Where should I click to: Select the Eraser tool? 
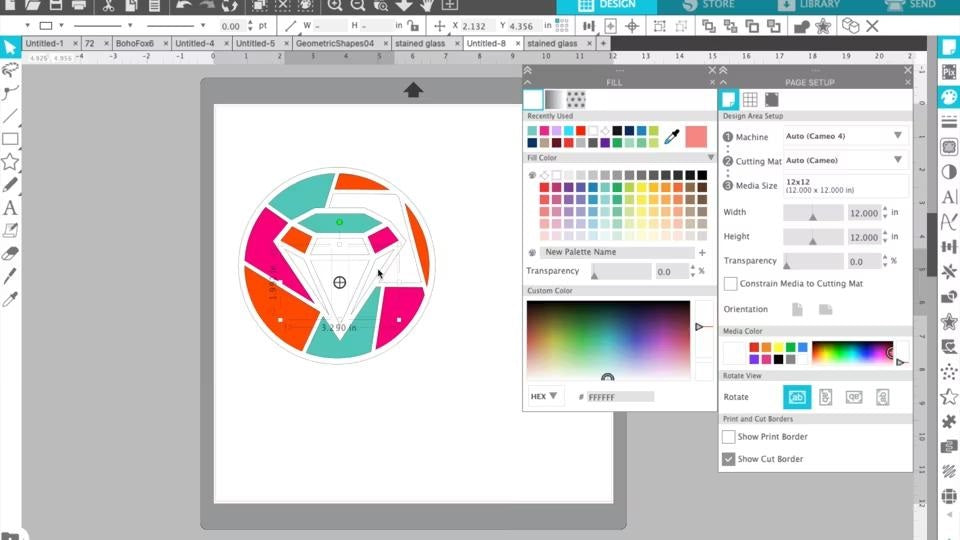pos(10,254)
